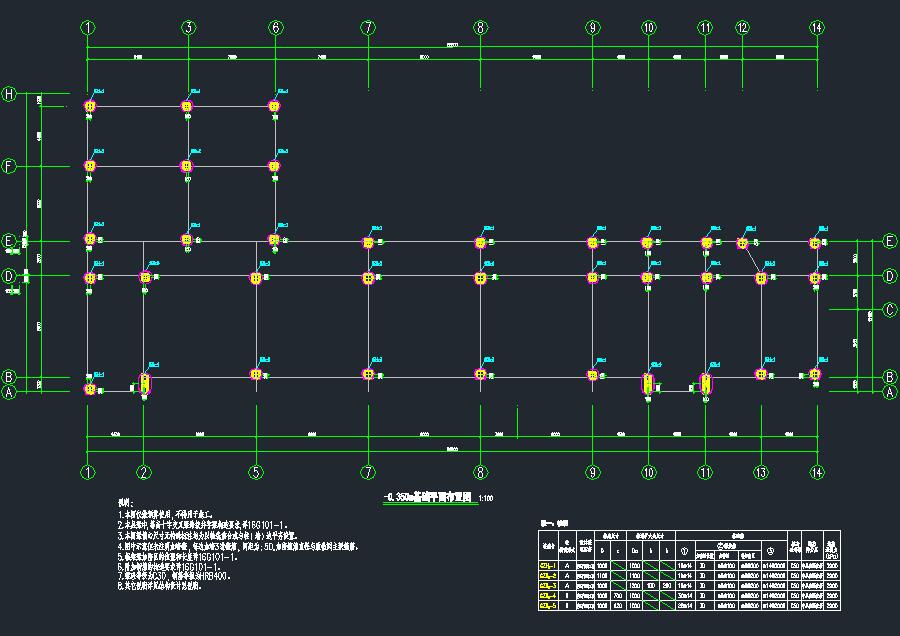This screenshot has height=636, width=900.
Task: Select the elongated pile cap at grid B-11
Action: tap(705, 383)
